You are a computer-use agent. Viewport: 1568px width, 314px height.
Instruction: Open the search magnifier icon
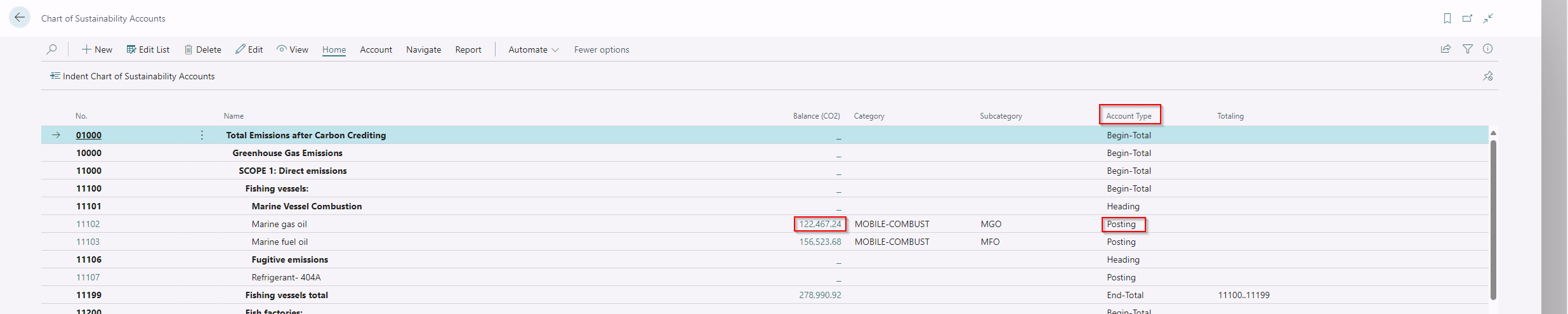(x=52, y=49)
